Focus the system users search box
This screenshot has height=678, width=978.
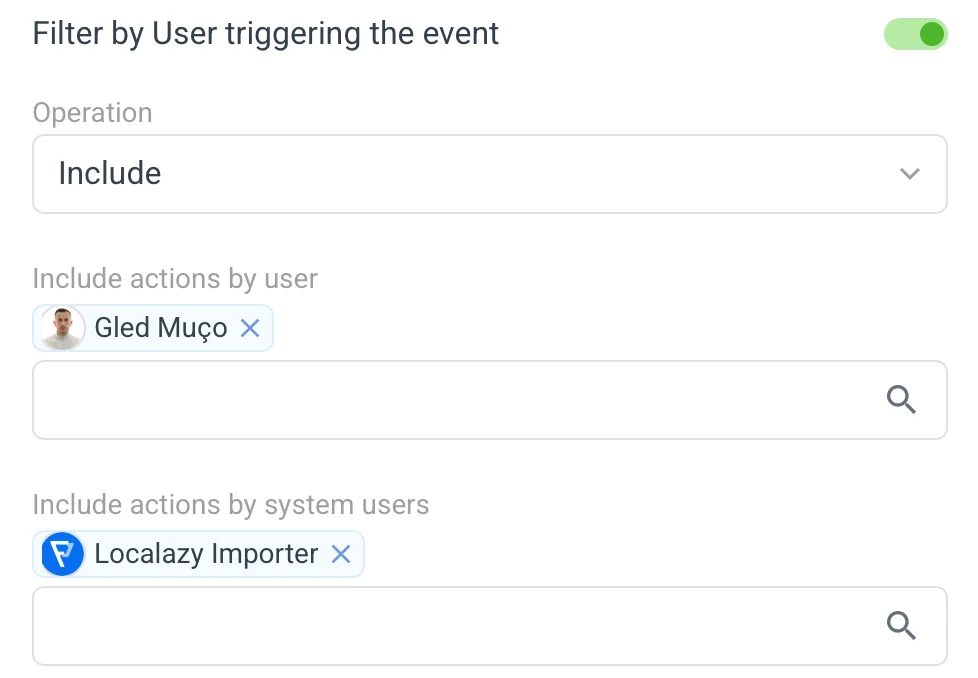(450, 626)
